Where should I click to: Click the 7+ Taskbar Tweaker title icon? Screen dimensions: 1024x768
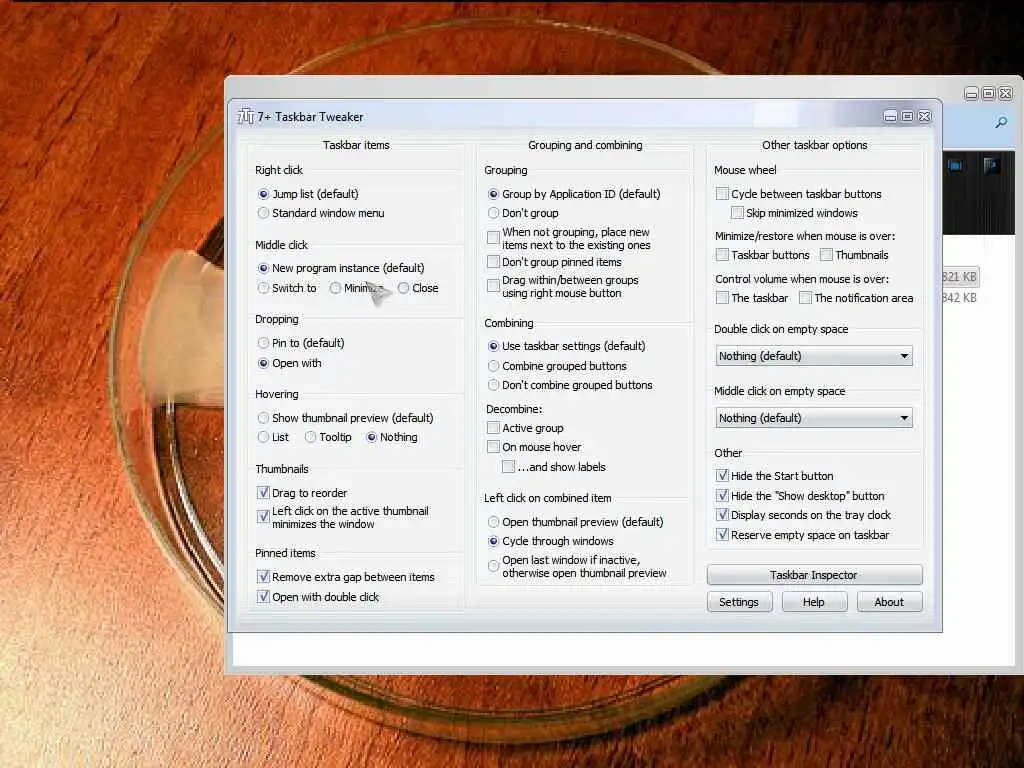(x=246, y=116)
